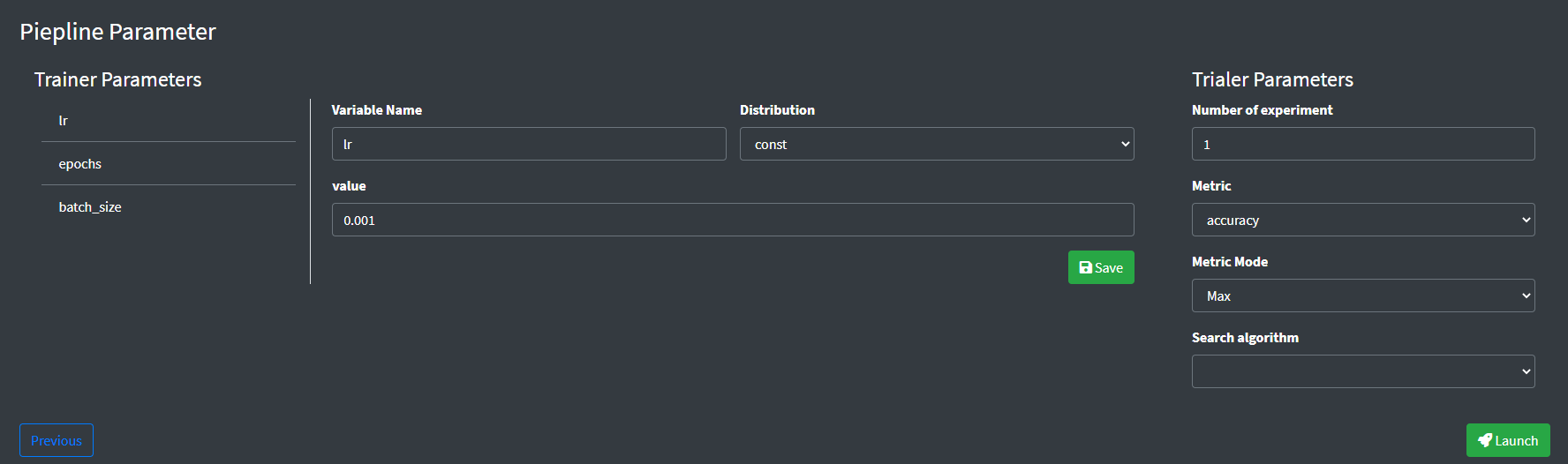Click the Number of experiment label
This screenshot has height=464, width=1568.
pos(1262,110)
